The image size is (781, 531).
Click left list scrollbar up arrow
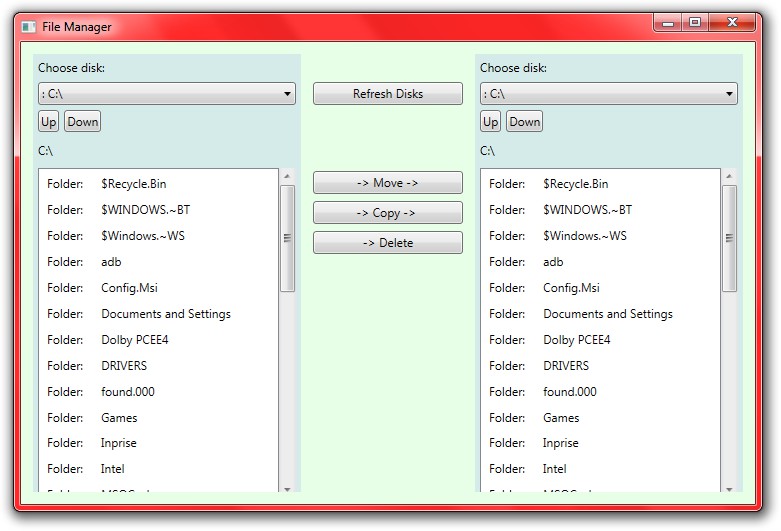(287, 176)
